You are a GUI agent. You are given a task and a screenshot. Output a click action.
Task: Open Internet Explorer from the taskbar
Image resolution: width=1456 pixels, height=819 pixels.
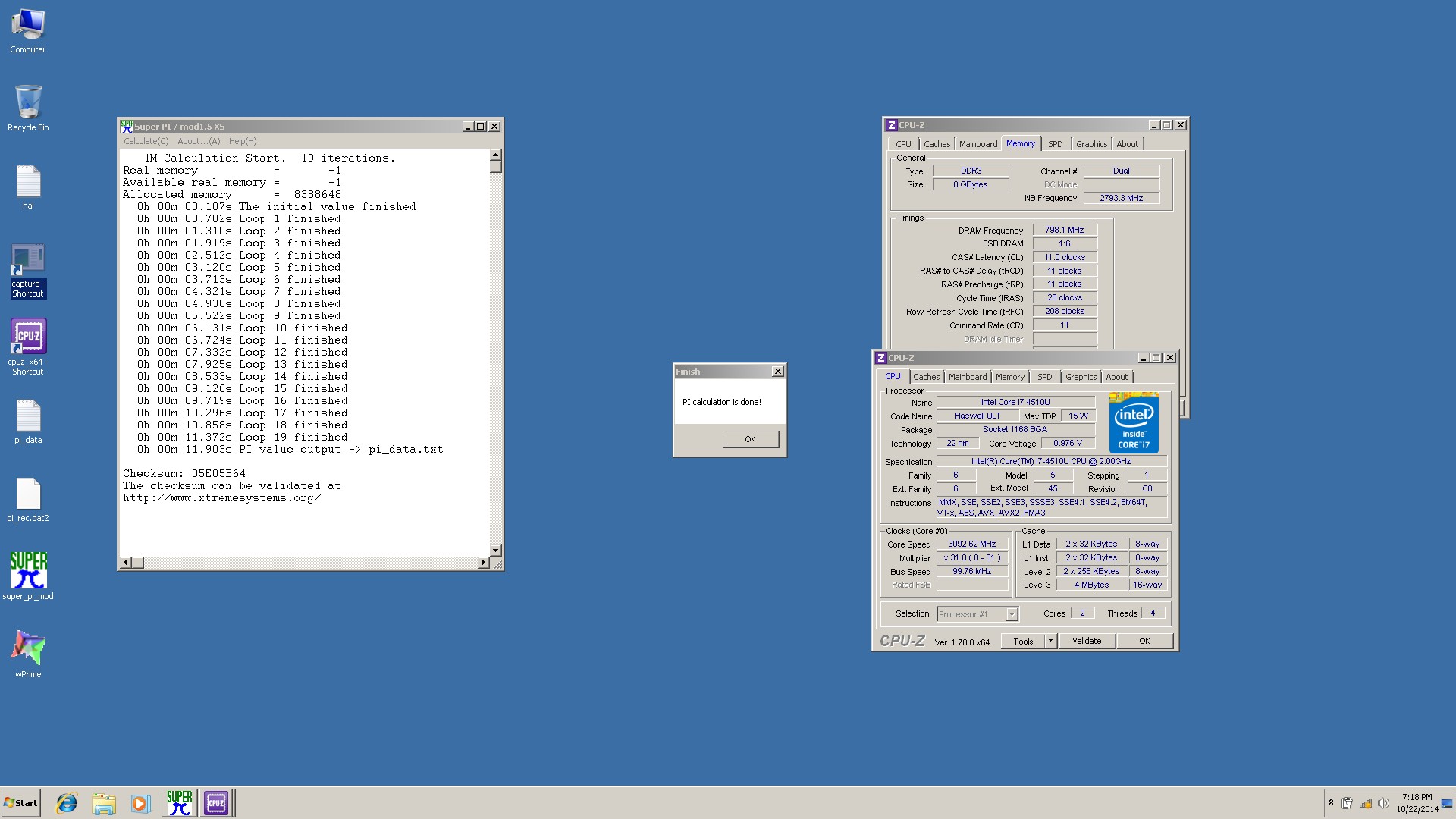coord(67,803)
